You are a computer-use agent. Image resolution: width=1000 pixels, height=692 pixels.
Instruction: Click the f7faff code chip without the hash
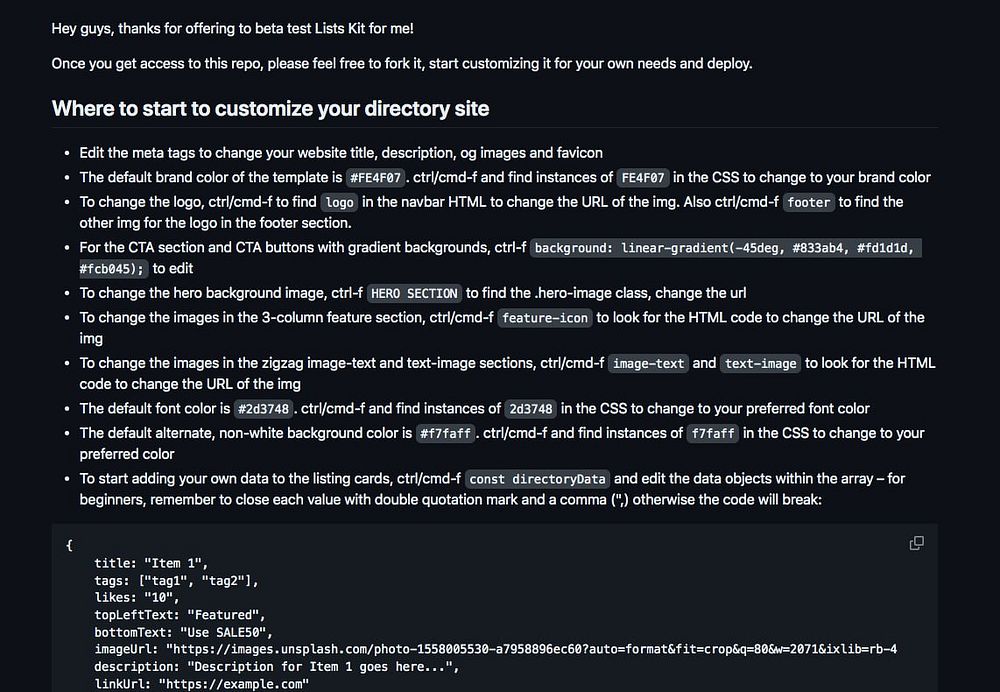point(713,434)
